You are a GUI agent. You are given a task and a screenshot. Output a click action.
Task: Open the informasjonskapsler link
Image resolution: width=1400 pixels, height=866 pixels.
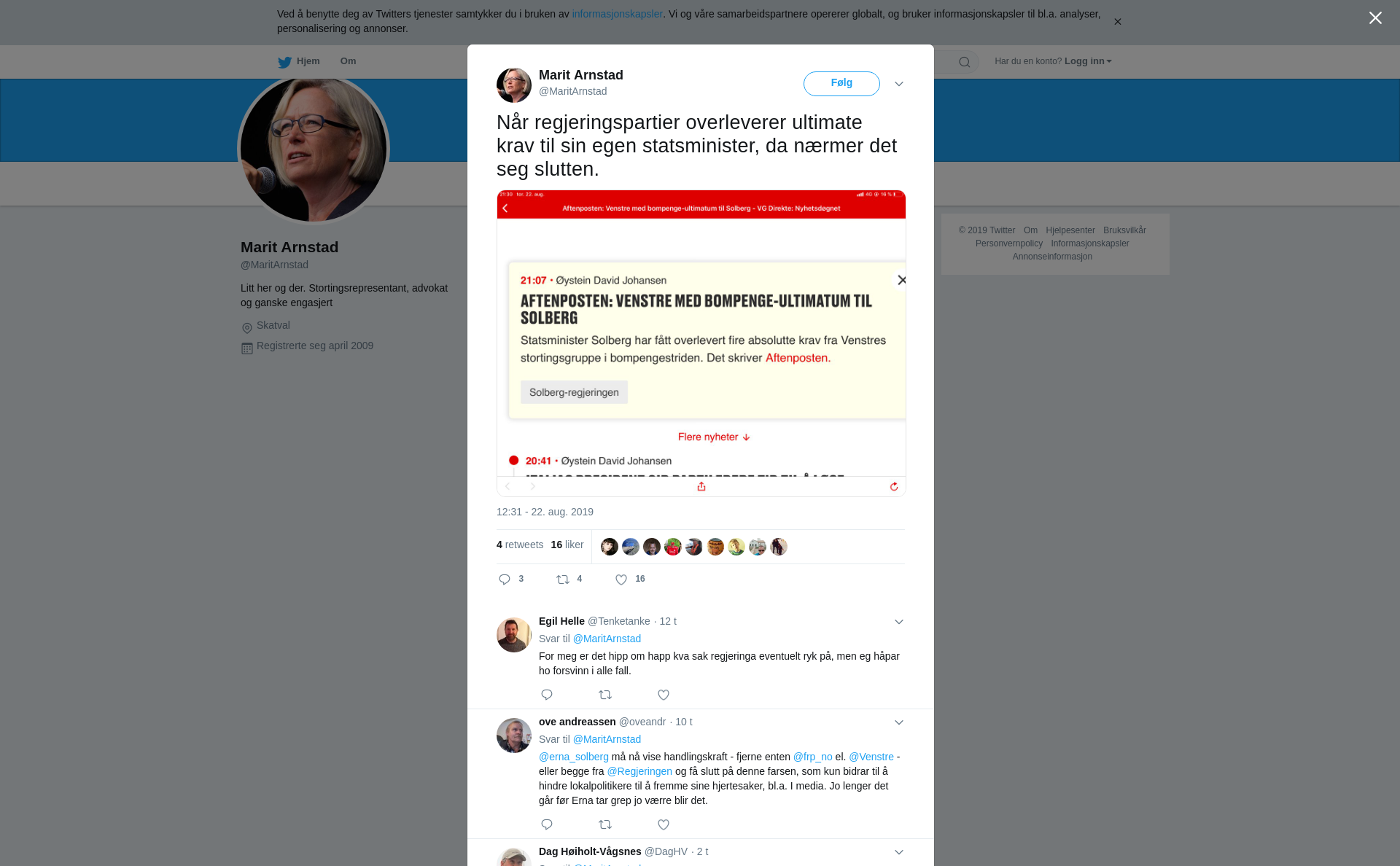coord(617,14)
